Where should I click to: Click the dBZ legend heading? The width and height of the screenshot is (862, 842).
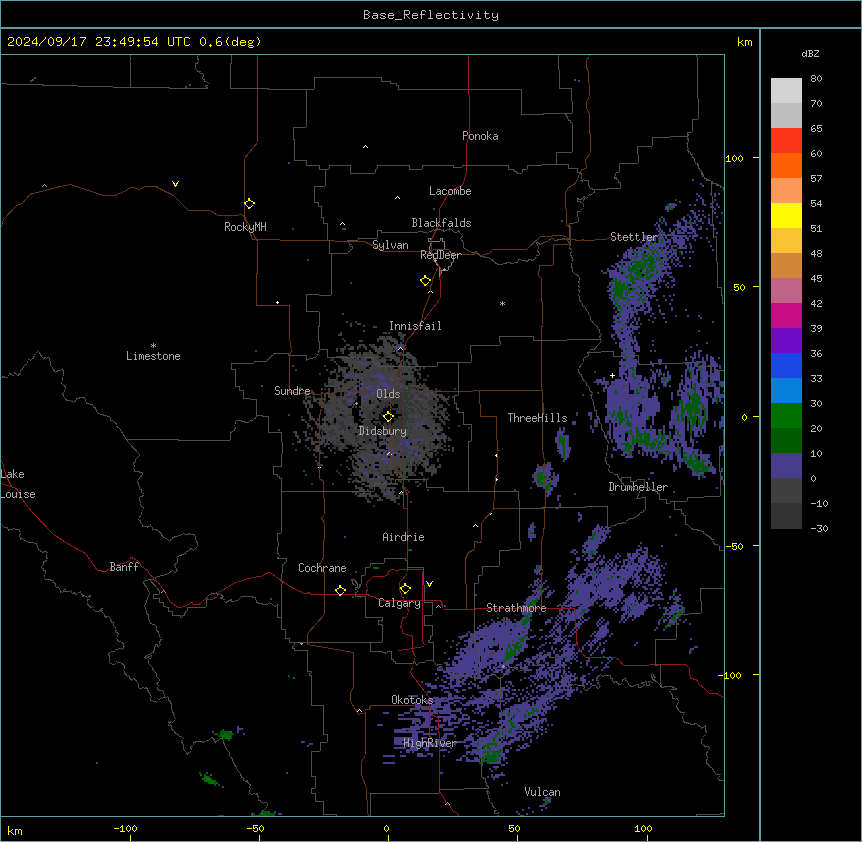click(810, 53)
